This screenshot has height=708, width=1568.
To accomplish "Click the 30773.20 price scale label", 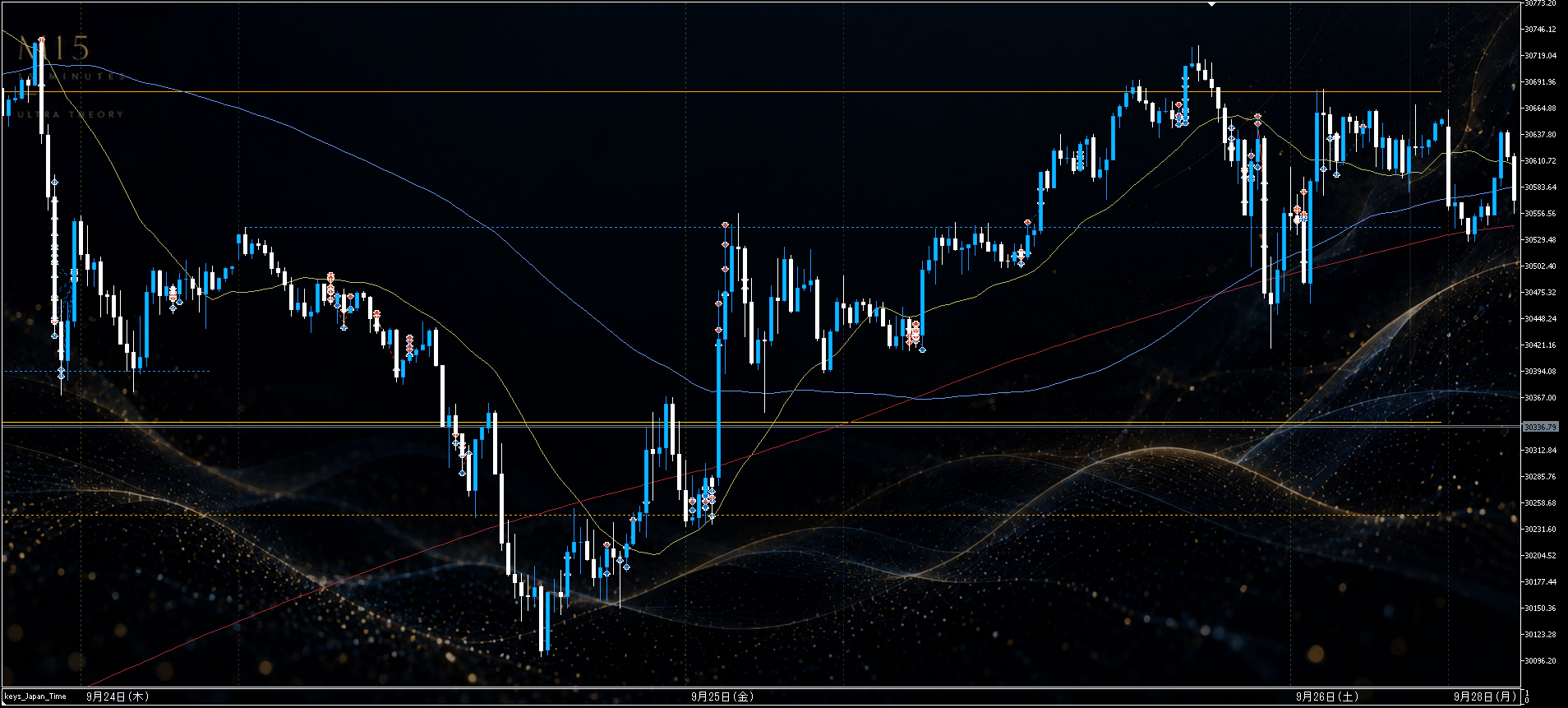I will click(1540, 4).
